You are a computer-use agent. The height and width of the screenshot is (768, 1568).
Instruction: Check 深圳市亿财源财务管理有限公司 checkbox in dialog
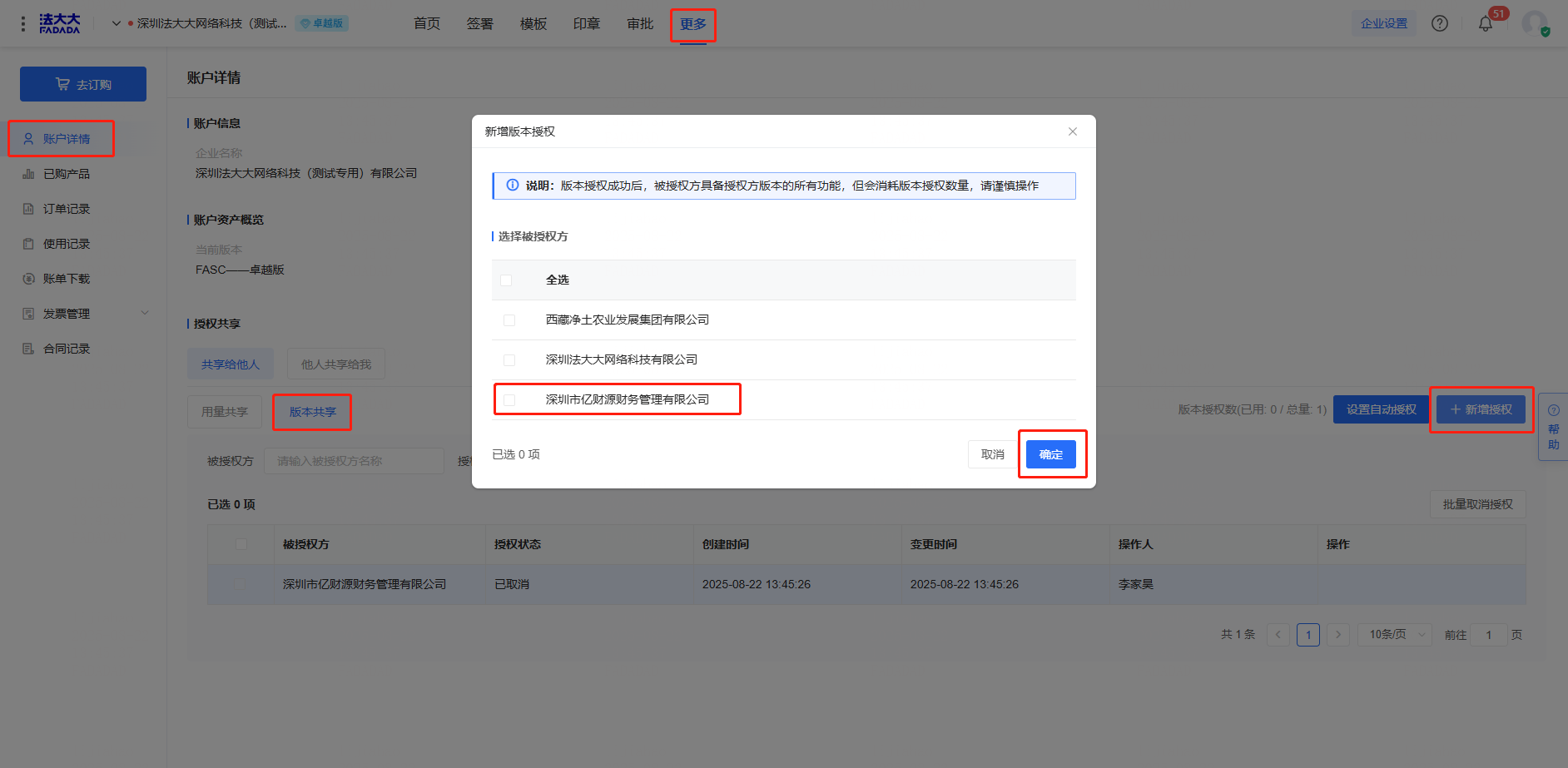coord(509,400)
